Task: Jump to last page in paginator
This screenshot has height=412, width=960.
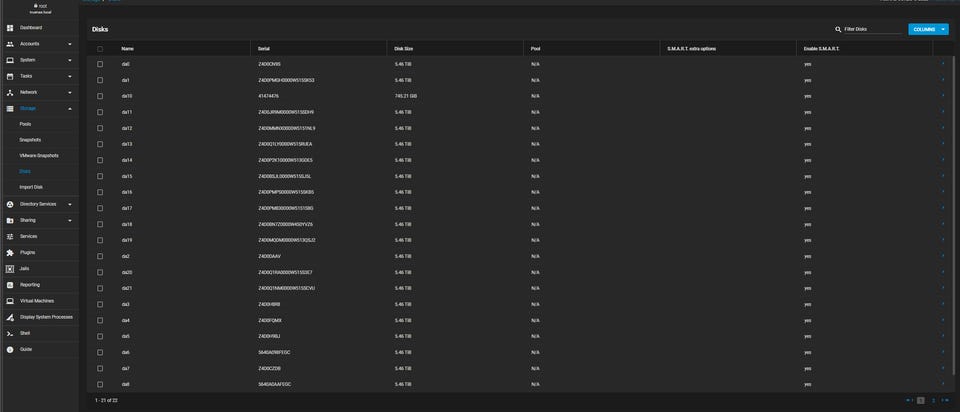Action: point(947,400)
